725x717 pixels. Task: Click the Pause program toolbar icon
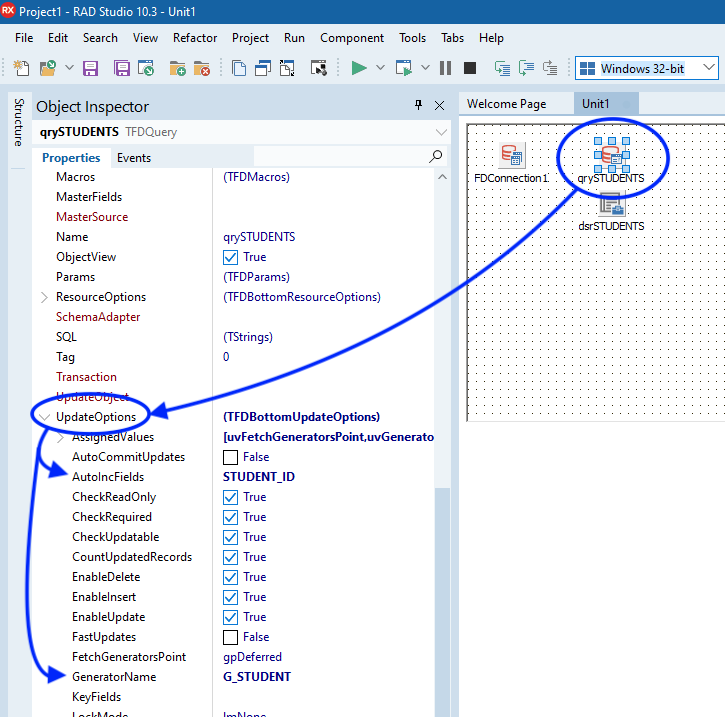pyautogui.click(x=445, y=68)
